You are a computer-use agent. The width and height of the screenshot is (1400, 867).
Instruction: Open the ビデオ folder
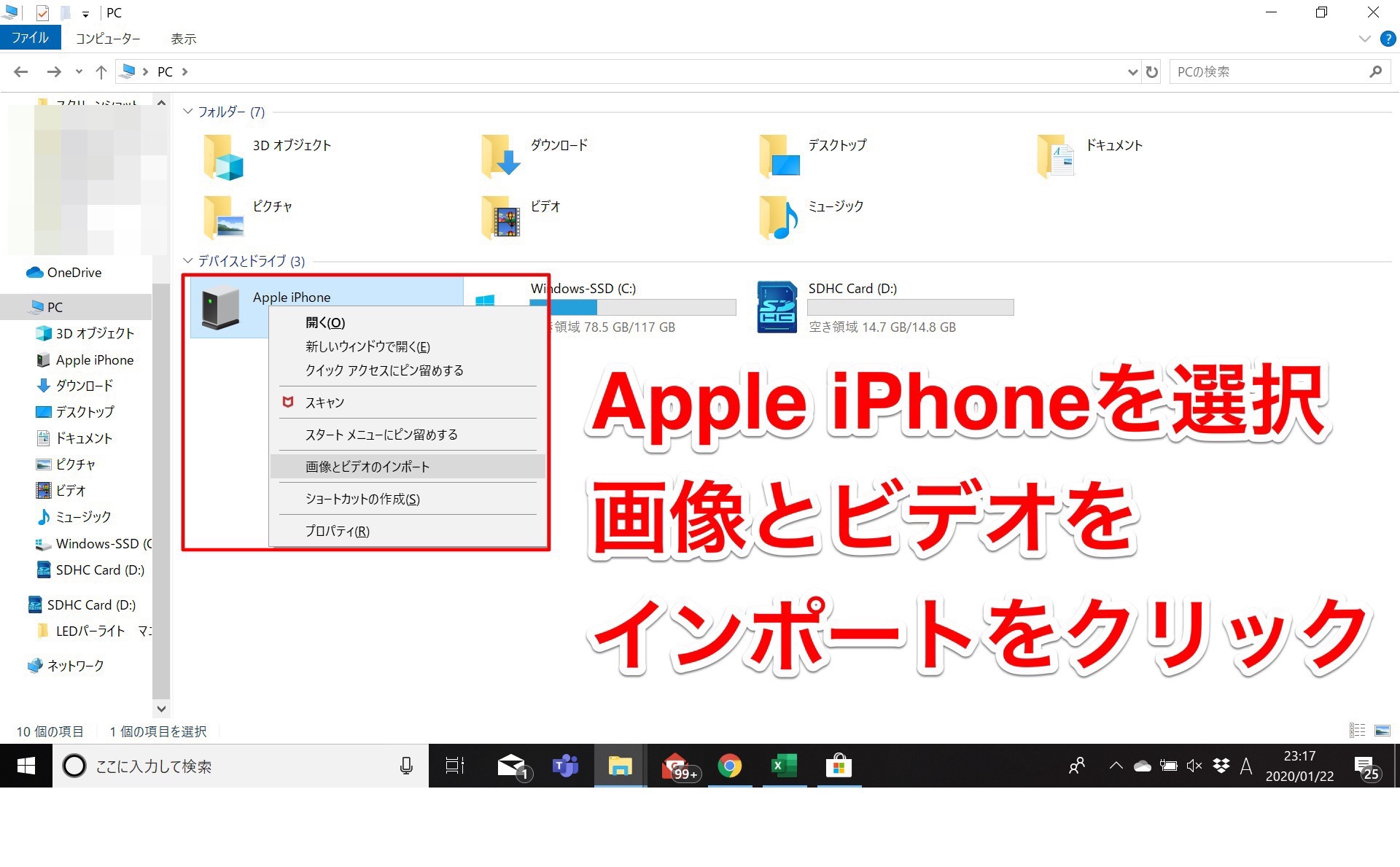(x=501, y=217)
